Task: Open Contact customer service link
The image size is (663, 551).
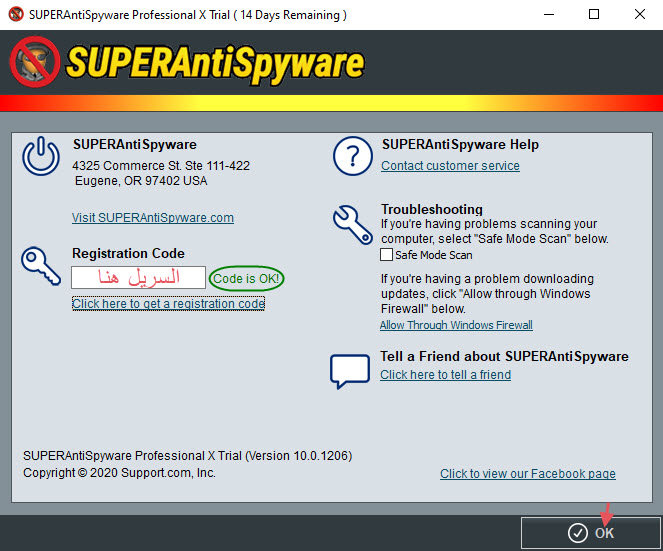Action: click(x=450, y=166)
